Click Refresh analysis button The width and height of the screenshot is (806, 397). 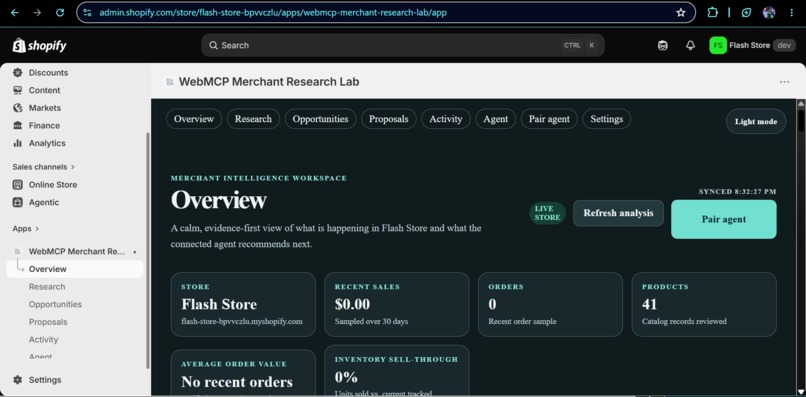click(x=618, y=213)
